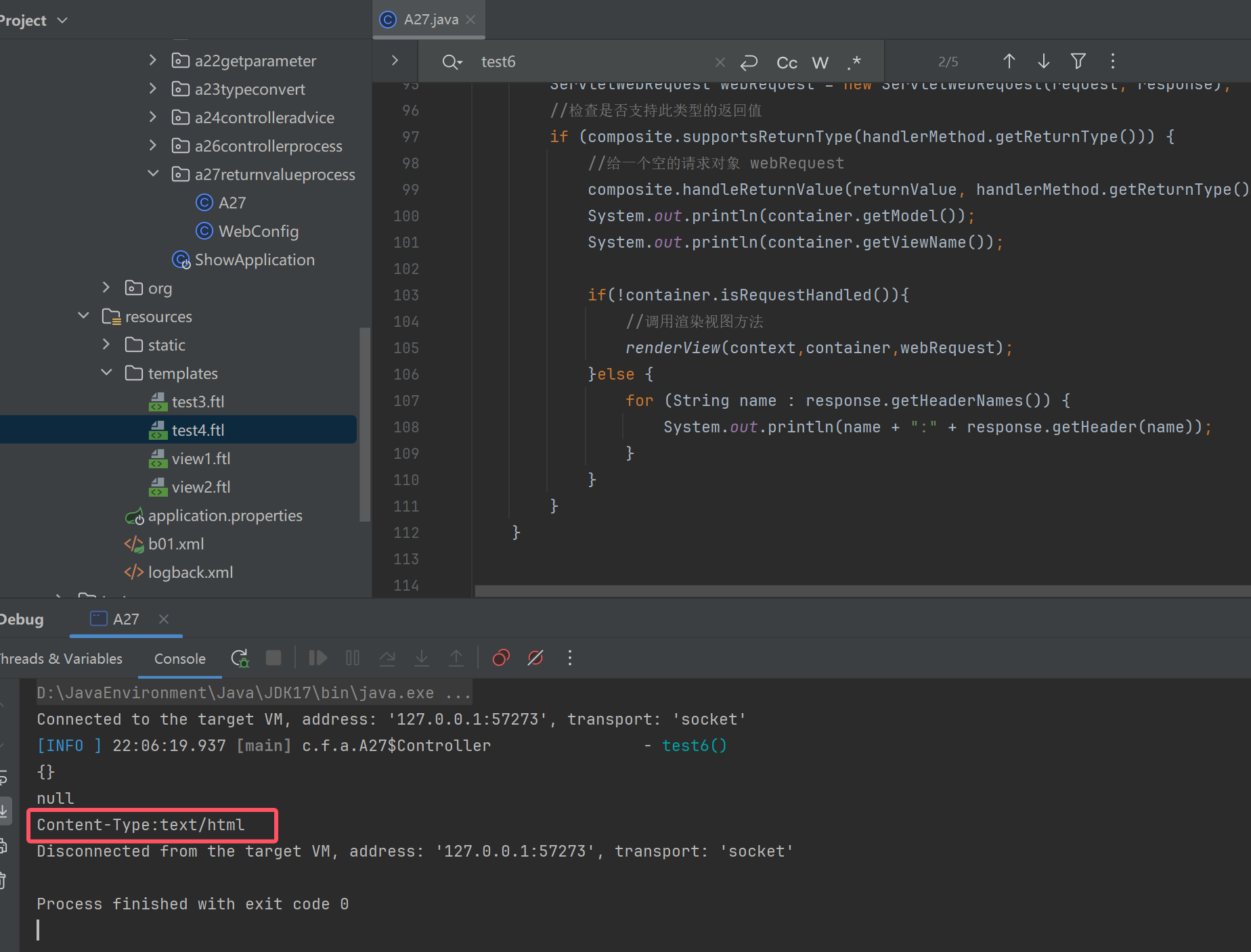
Task: Close the A27 debug session tab
Action: point(164,619)
